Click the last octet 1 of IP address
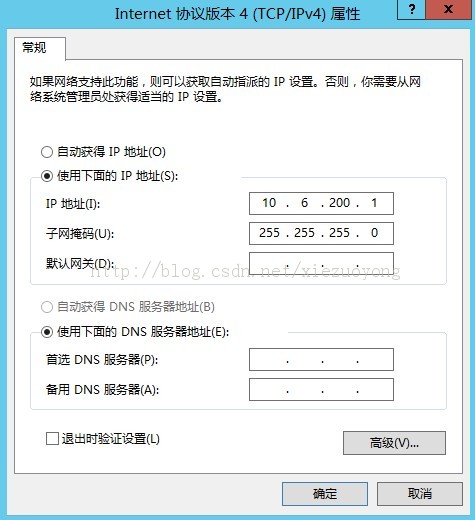 click(x=374, y=203)
